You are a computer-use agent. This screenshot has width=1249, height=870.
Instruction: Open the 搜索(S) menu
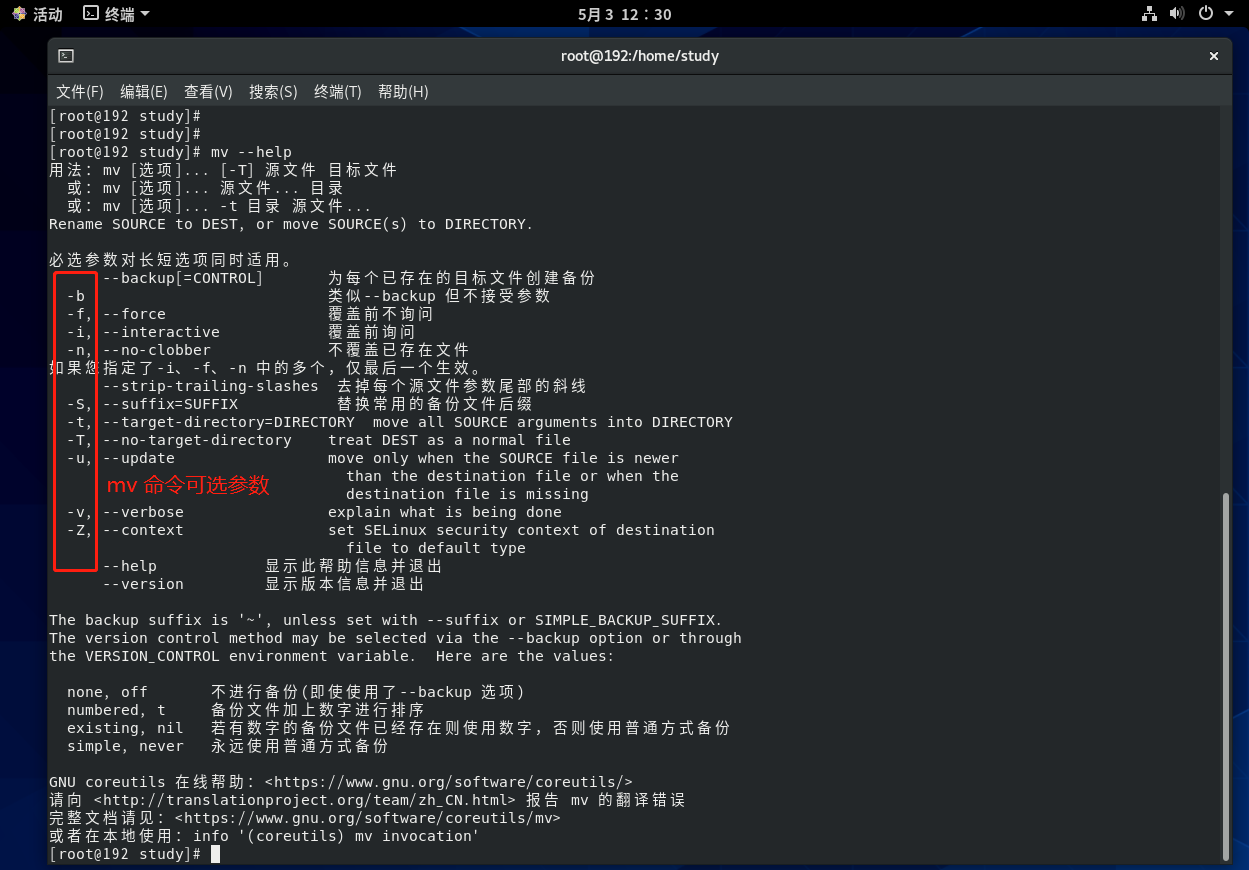[x=273, y=92]
